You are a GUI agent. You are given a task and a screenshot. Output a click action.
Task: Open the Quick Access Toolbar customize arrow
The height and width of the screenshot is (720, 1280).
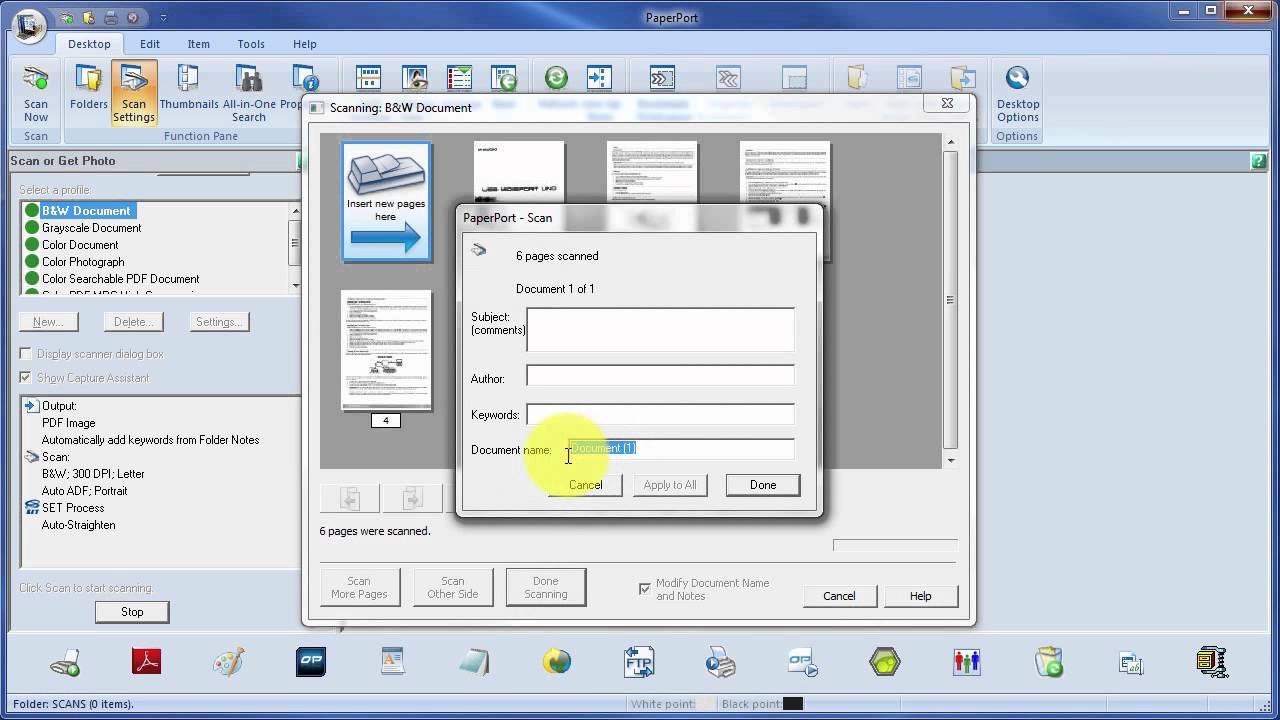[164, 18]
